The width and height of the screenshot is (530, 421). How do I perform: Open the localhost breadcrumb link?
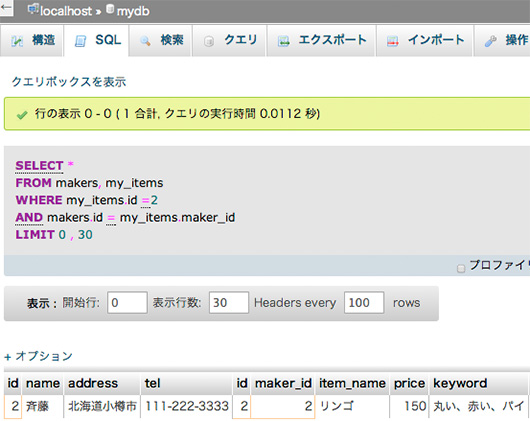coord(66,11)
